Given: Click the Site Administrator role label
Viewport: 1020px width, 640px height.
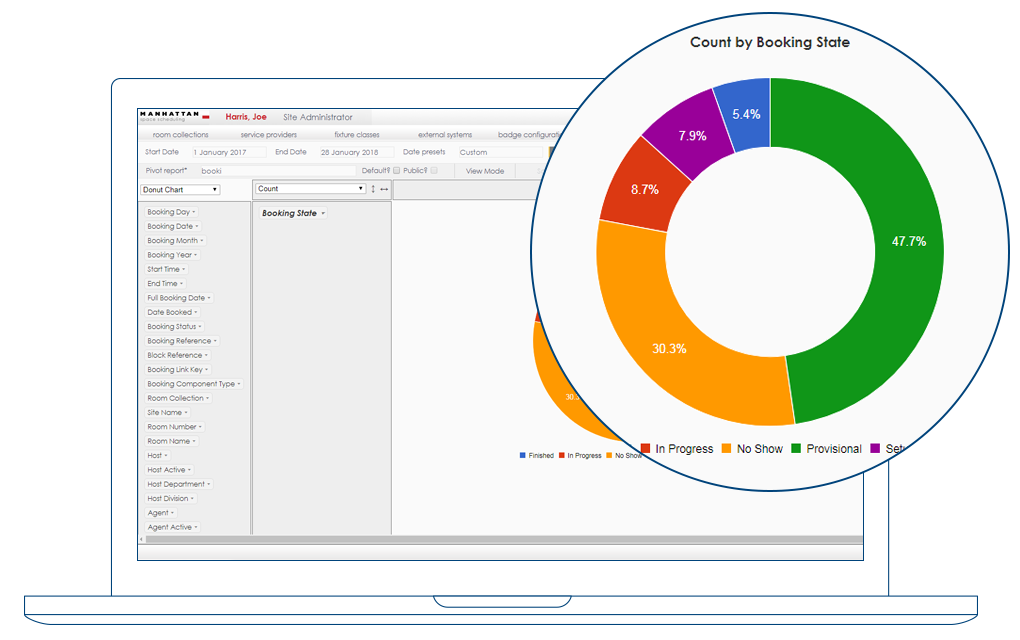Looking at the screenshot, I should tap(318, 117).
